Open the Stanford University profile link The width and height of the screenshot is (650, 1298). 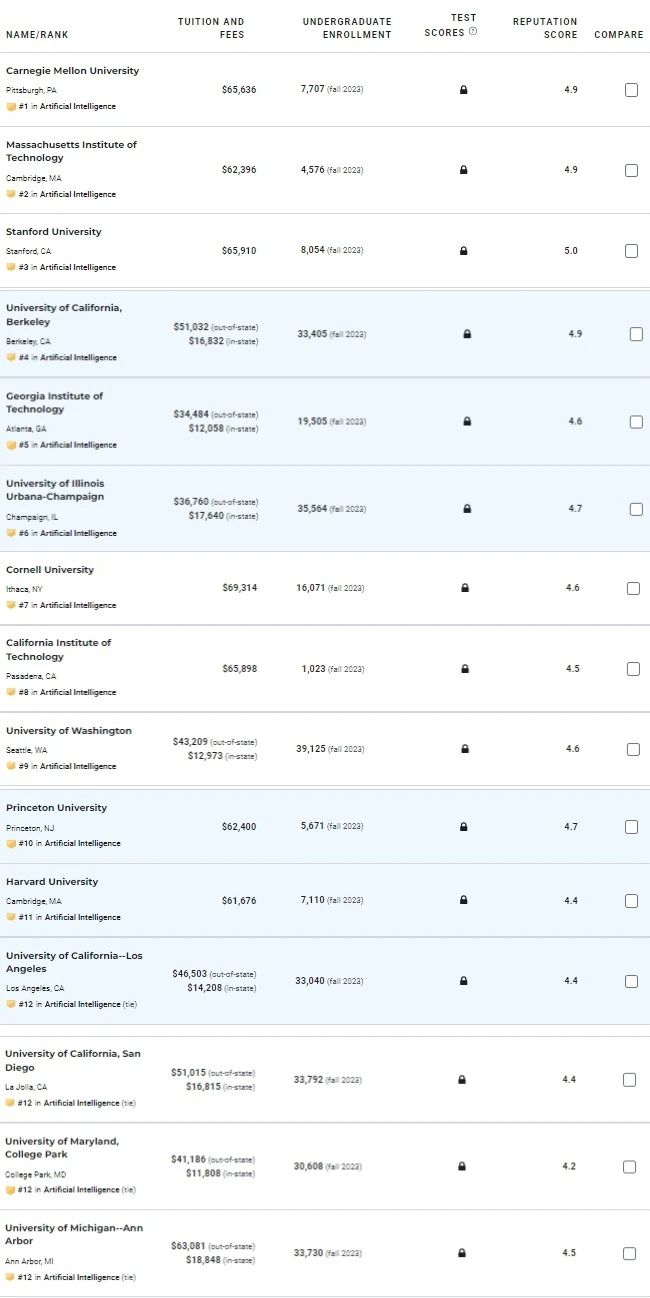coord(54,232)
